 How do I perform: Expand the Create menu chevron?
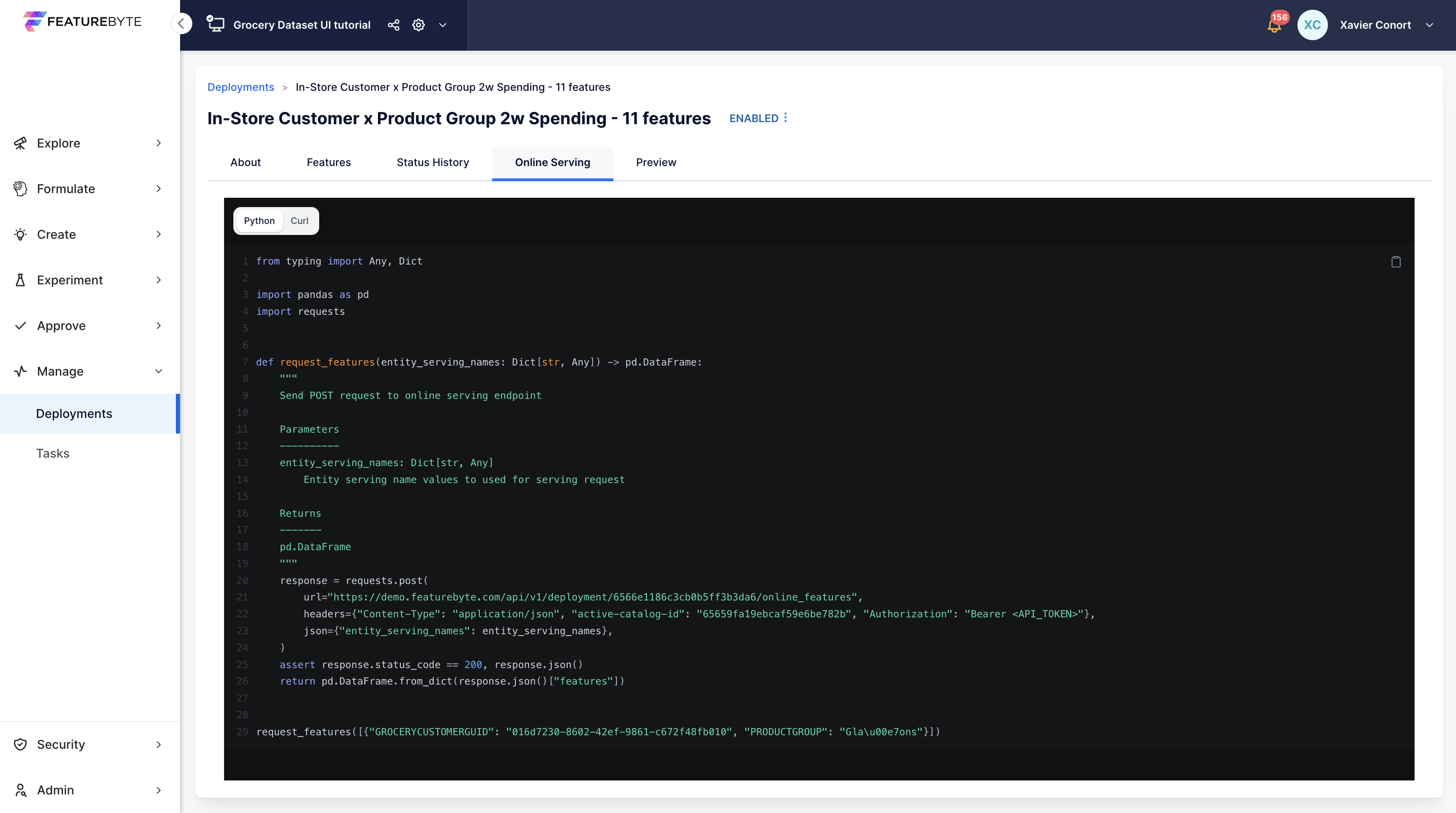[159, 235]
